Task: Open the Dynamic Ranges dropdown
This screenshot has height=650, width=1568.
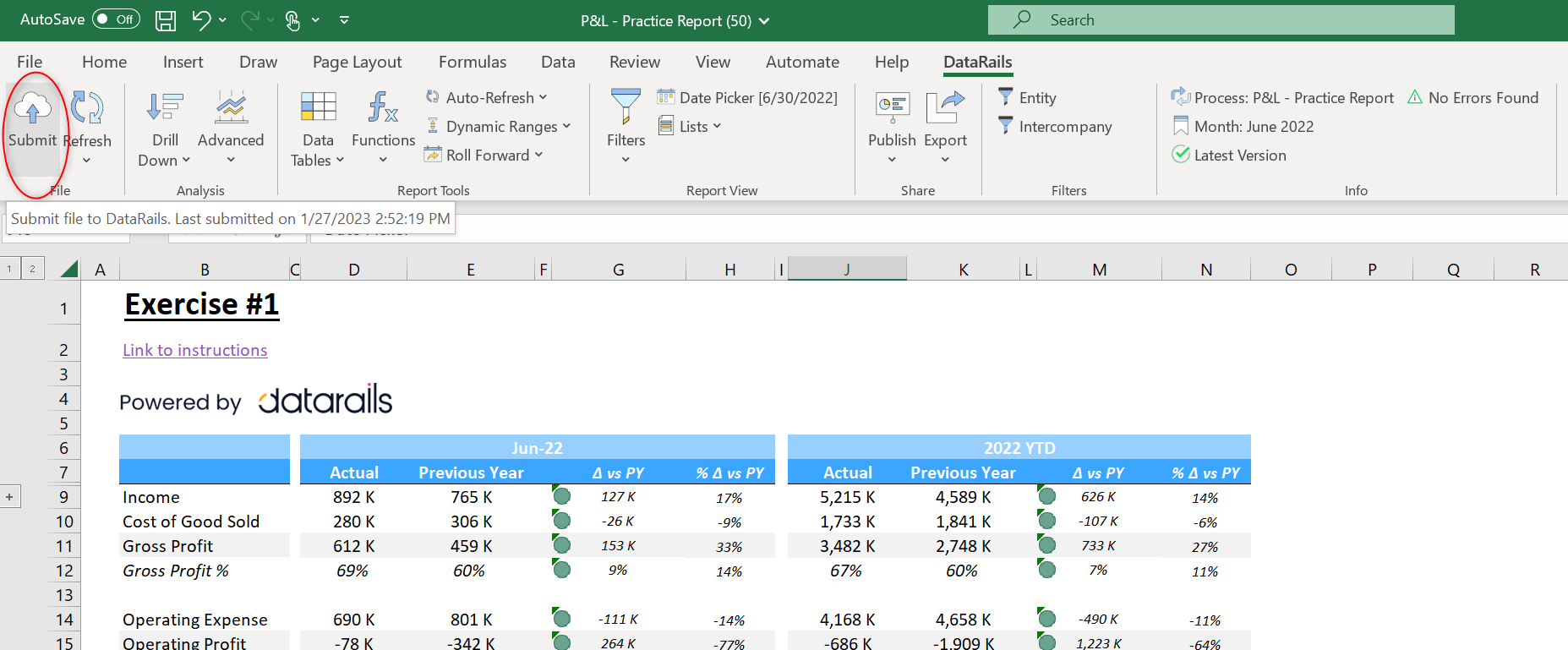Action: pos(499,127)
